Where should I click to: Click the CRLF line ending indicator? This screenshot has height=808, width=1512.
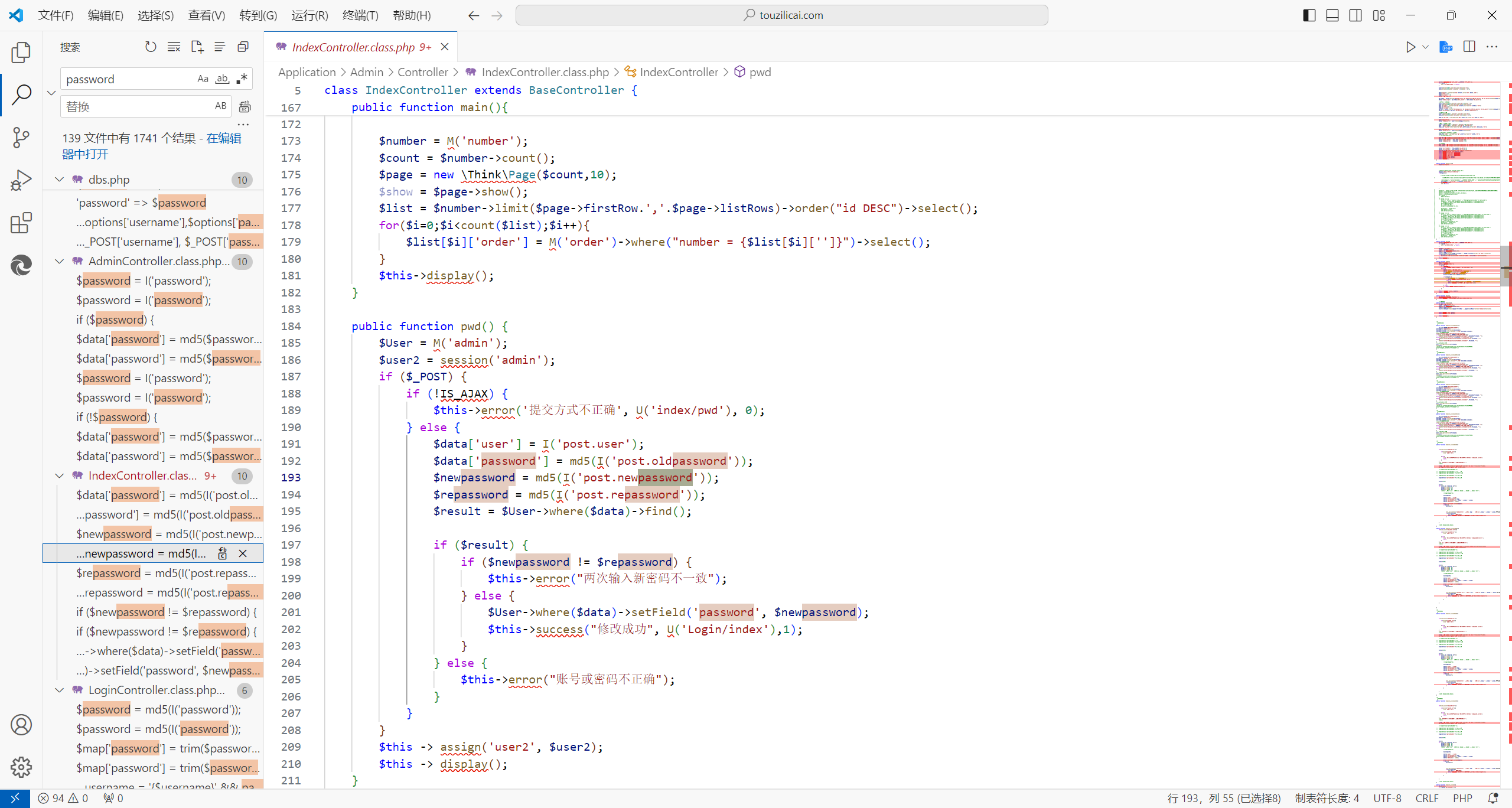1426,798
